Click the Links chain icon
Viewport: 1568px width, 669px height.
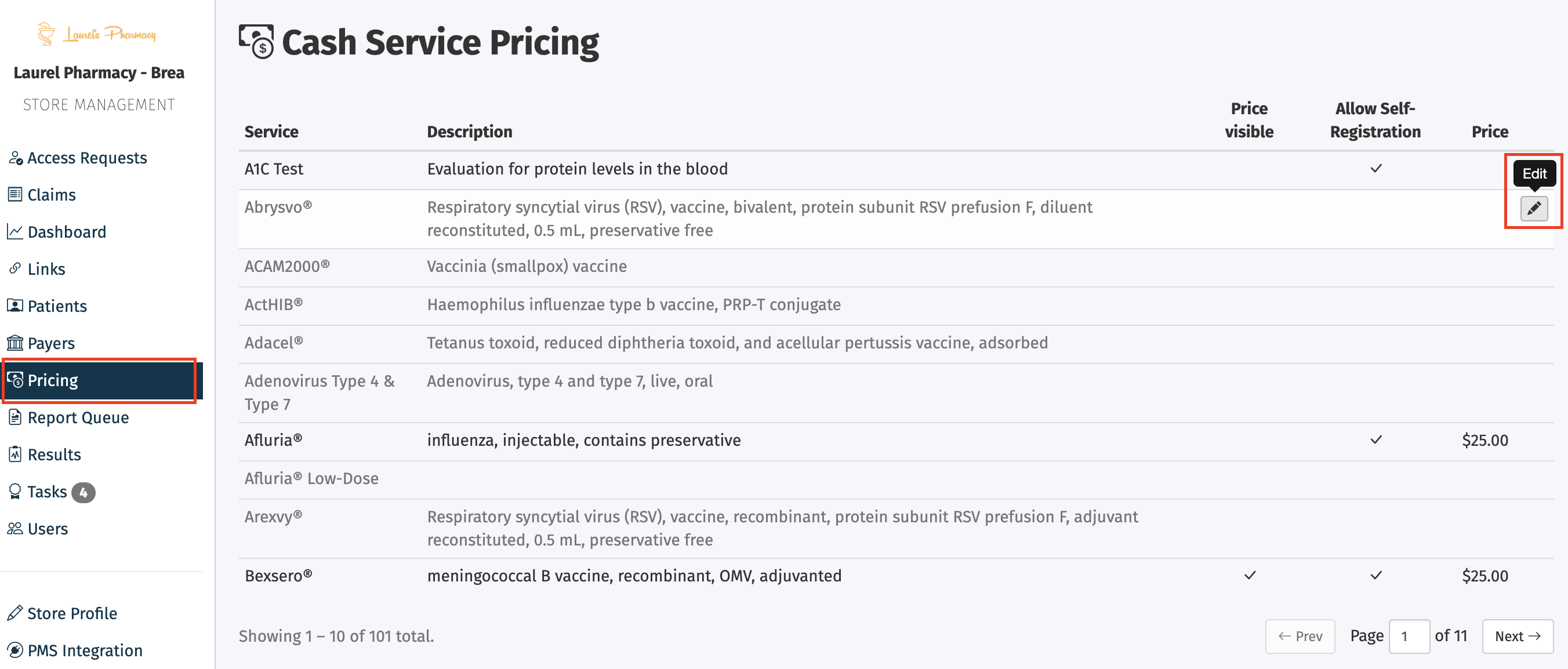click(16, 268)
